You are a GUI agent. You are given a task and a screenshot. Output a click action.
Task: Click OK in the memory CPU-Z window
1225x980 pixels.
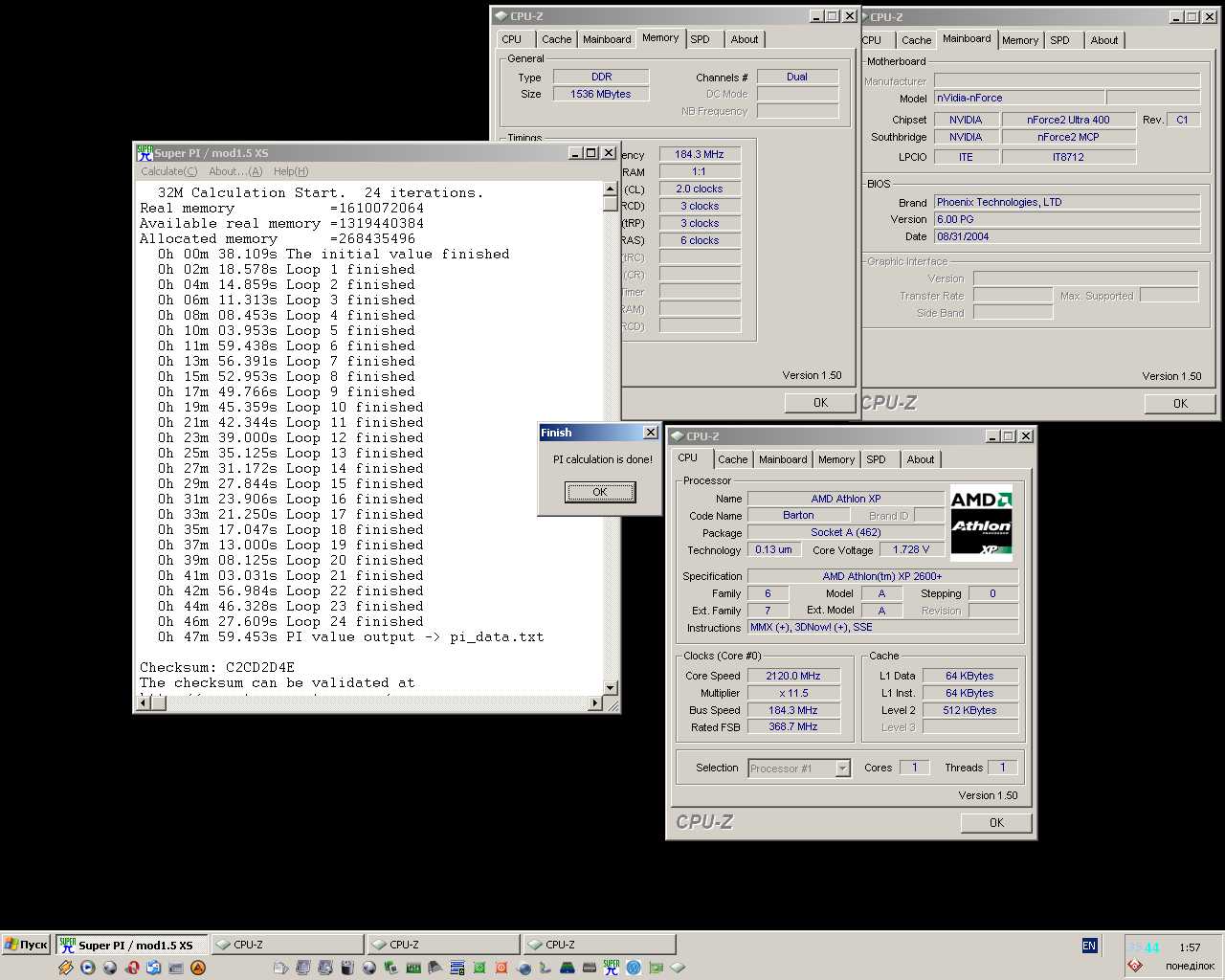click(x=820, y=403)
